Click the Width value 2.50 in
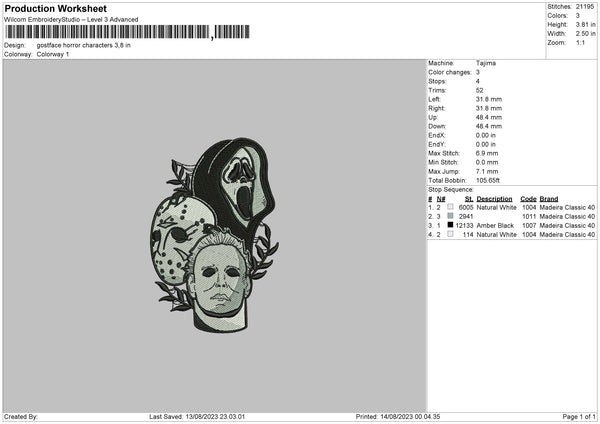The width and height of the screenshot is (600, 424). [585, 34]
